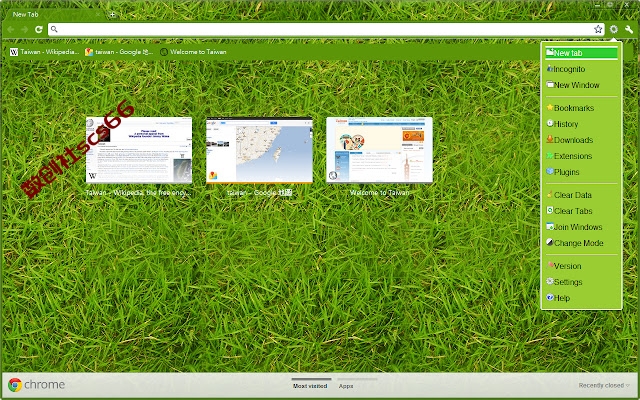
Task: Open Welcome to Taiwan bookmark
Action: click(x=193, y=52)
